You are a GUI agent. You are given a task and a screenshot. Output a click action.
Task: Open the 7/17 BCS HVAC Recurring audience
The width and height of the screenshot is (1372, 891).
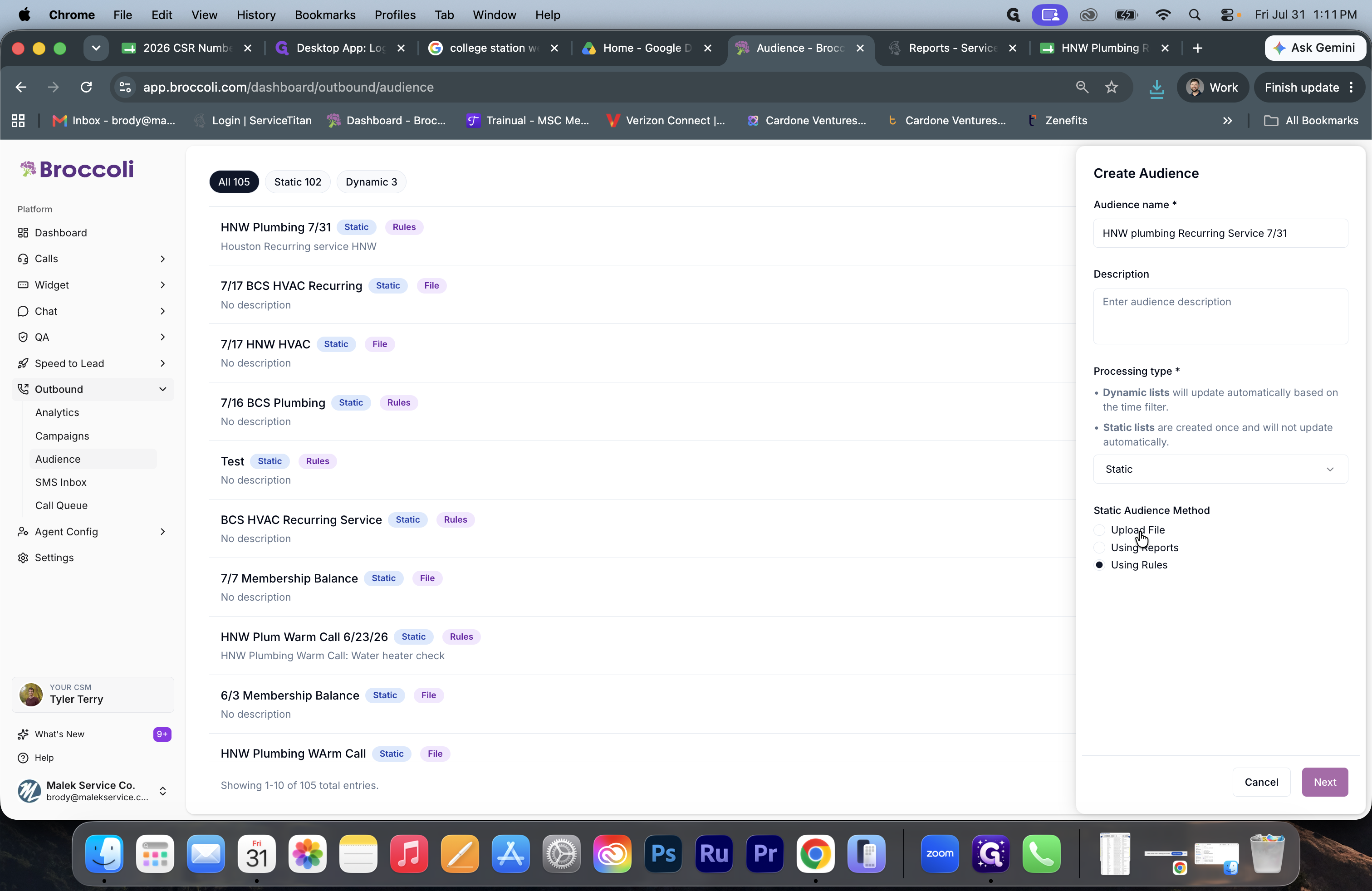[291, 286]
